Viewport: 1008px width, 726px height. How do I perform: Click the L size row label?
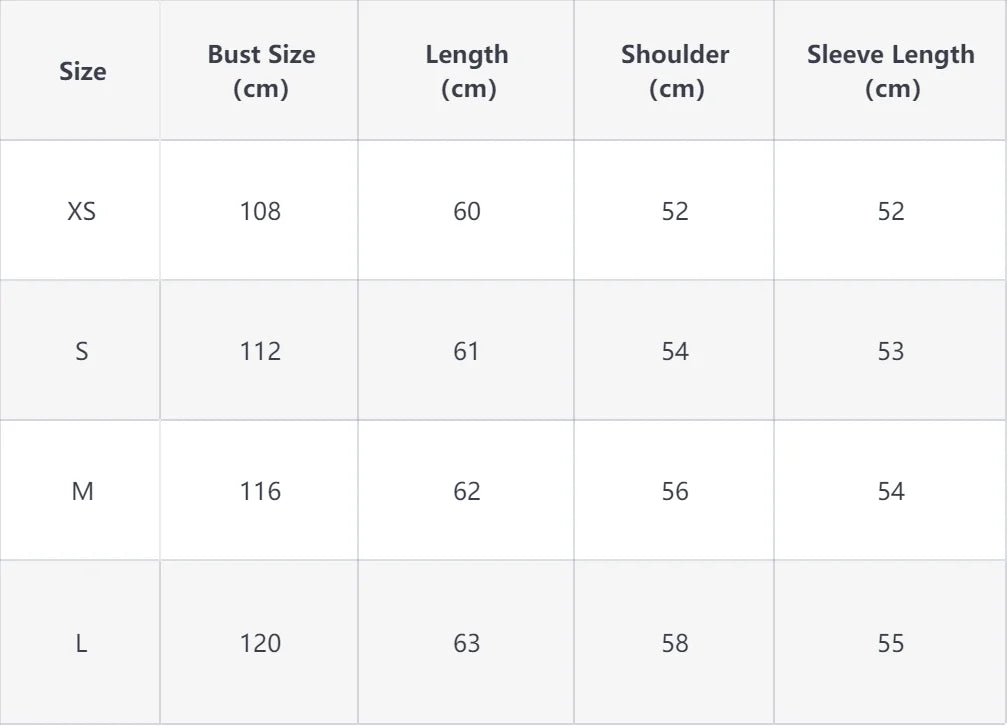pyautogui.click(x=82, y=643)
